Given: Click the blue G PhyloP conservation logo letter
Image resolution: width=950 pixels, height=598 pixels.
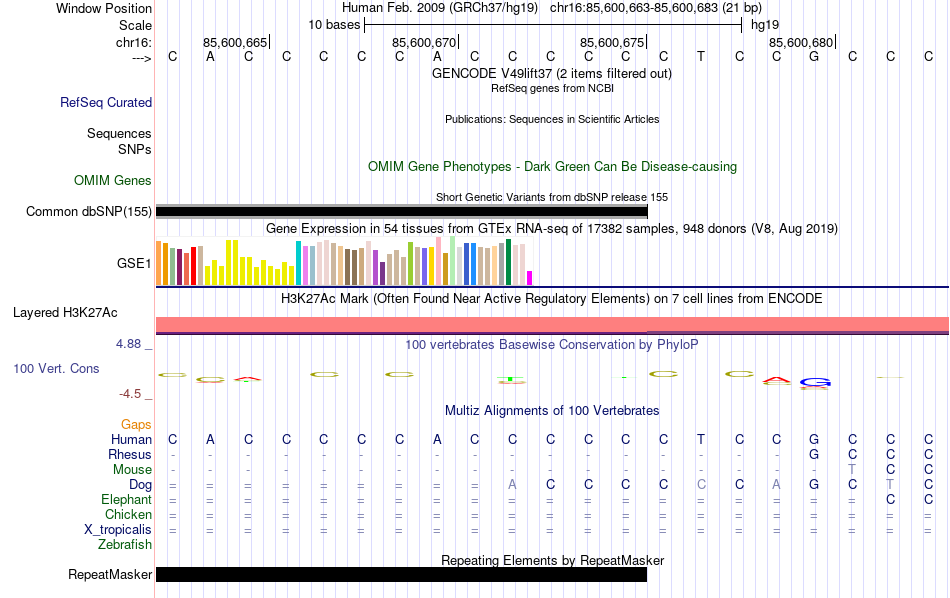Looking at the screenshot, I should click(815, 382).
